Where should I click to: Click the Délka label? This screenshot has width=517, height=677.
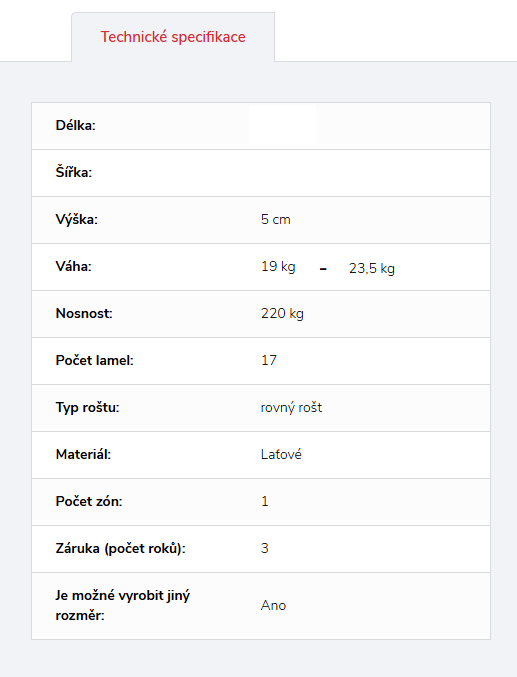point(76,126)
